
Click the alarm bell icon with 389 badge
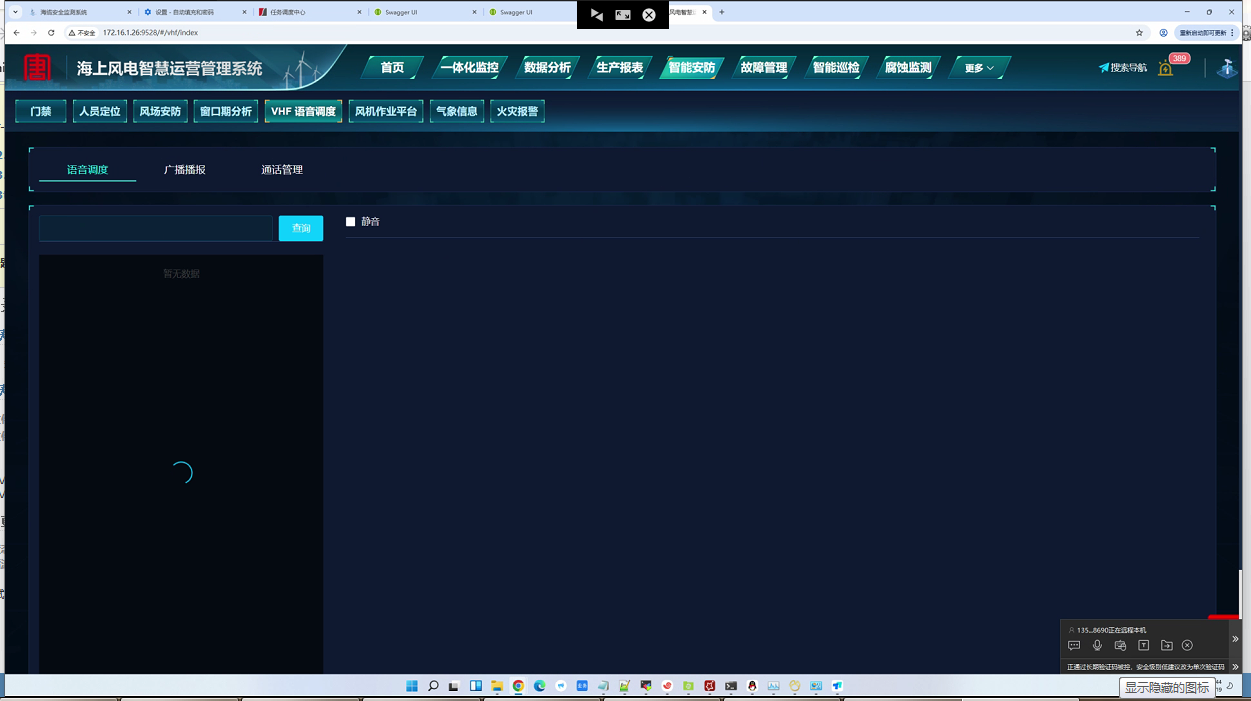1166,68
